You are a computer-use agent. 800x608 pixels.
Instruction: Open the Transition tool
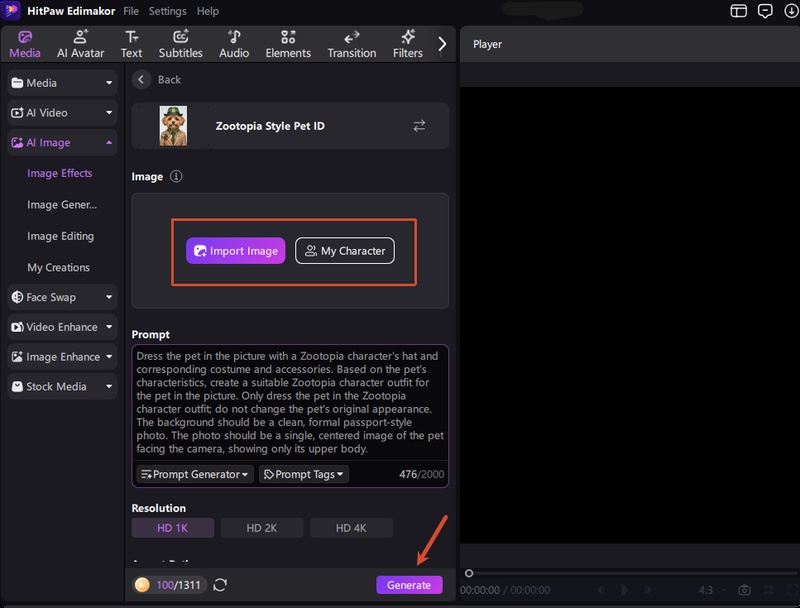[352, 44]
